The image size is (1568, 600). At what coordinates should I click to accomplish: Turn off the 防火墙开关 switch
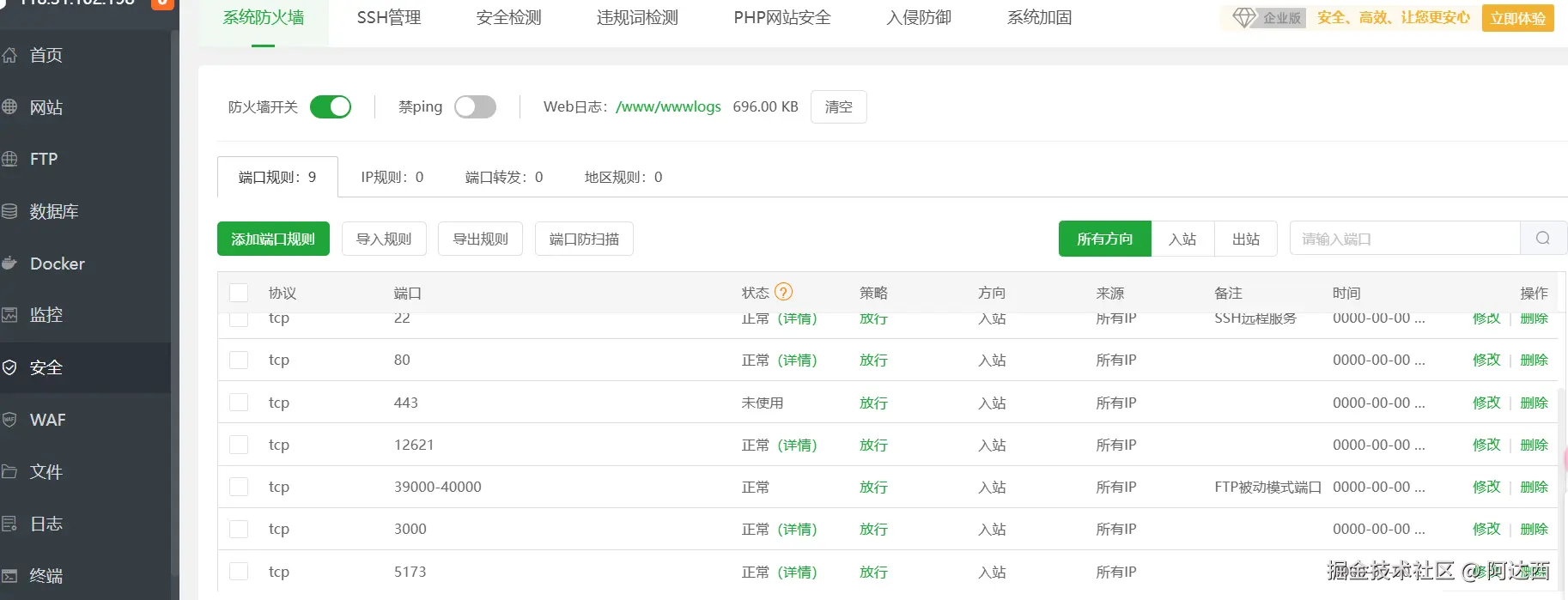click(331, 106)
